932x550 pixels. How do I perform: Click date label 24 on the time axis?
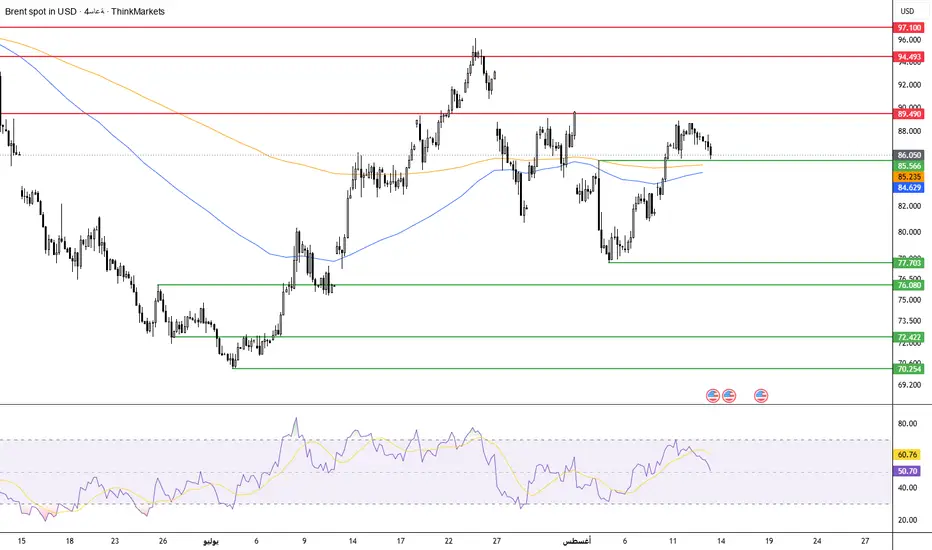point(817,541)
